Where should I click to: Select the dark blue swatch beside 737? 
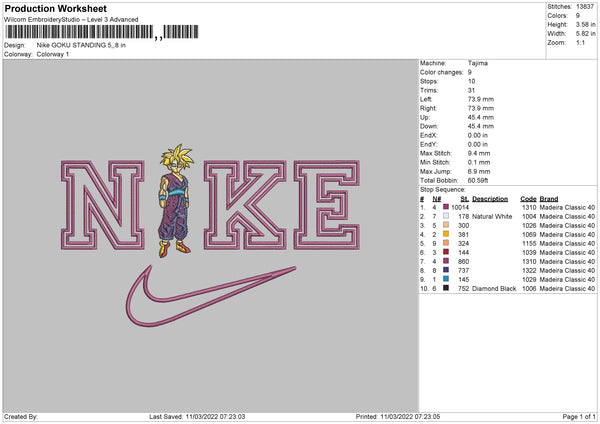pyautogui.click(x=446, y=270)
